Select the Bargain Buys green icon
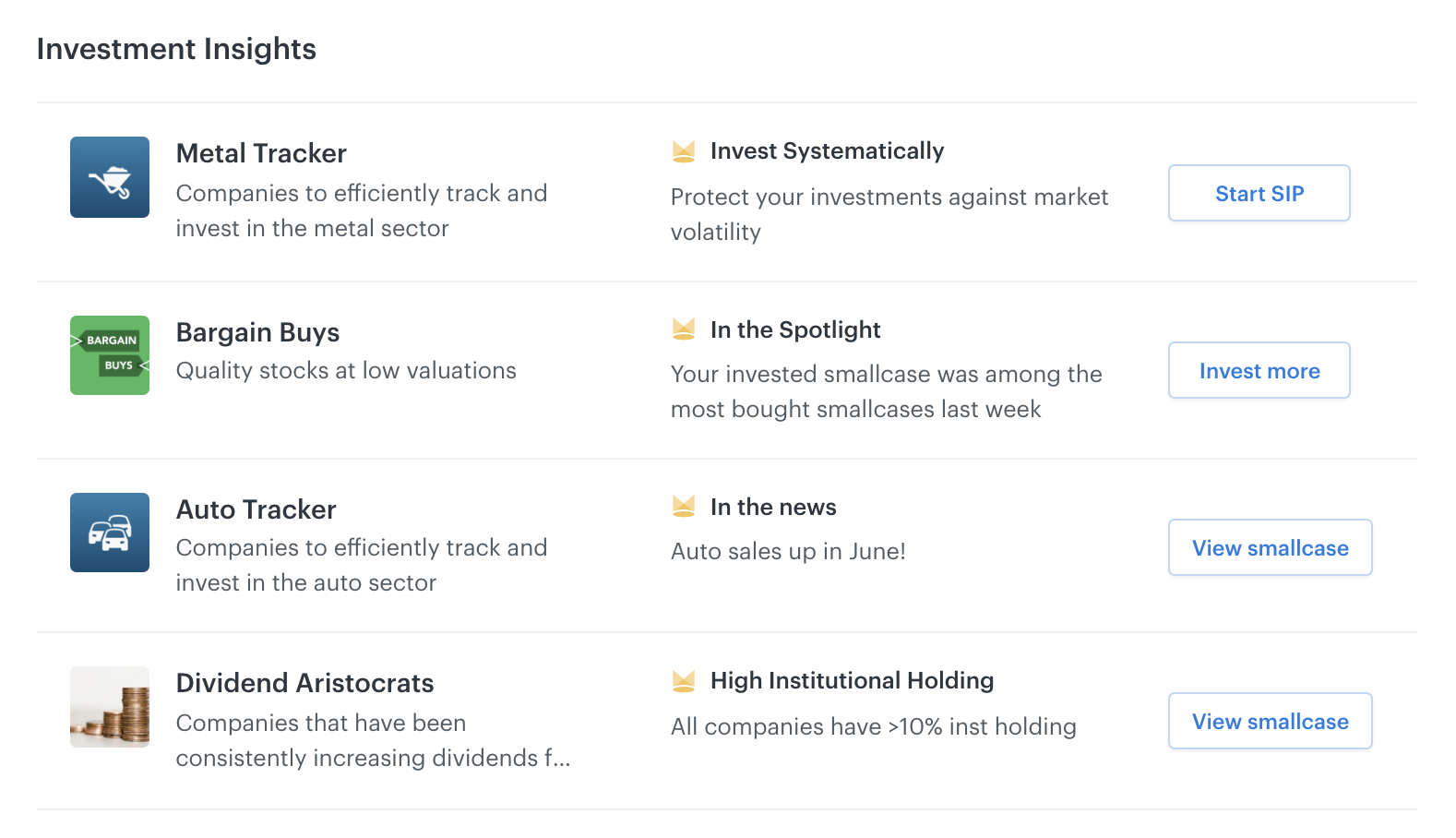This screenshot has width=1456, height=838. (110, 355)
